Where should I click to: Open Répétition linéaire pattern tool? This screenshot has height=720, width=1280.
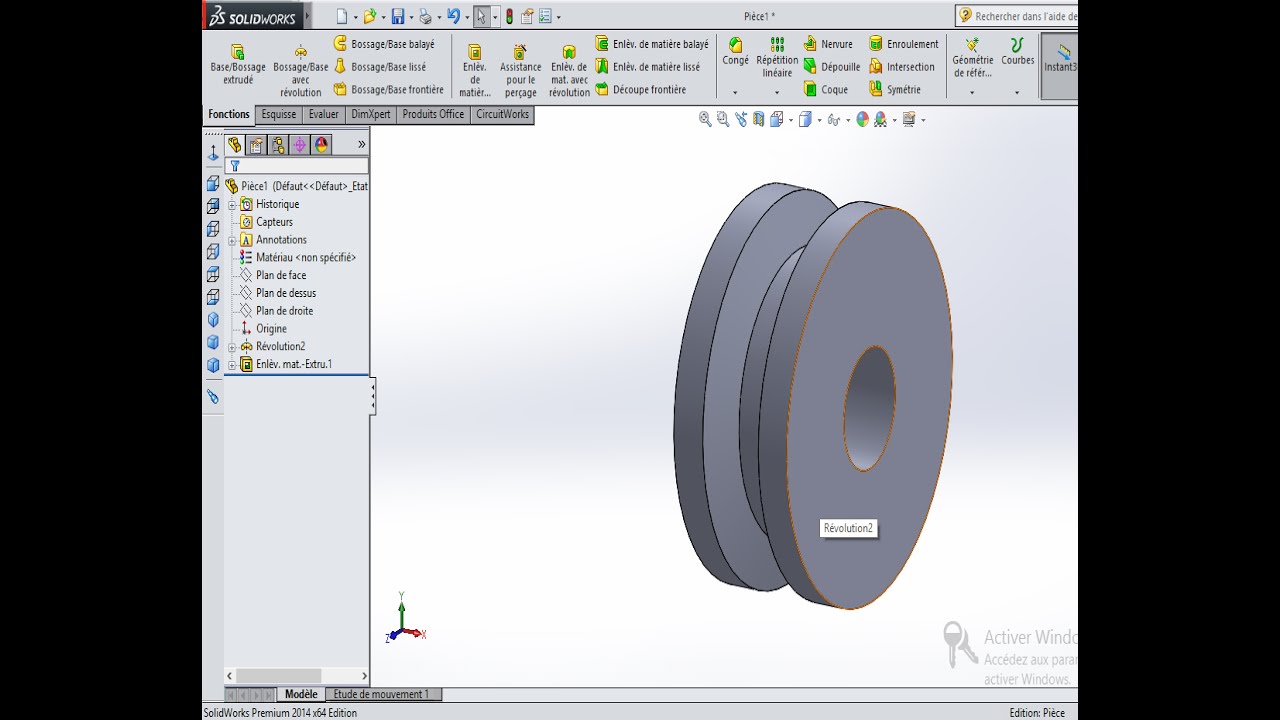click(x=777, y=58)
